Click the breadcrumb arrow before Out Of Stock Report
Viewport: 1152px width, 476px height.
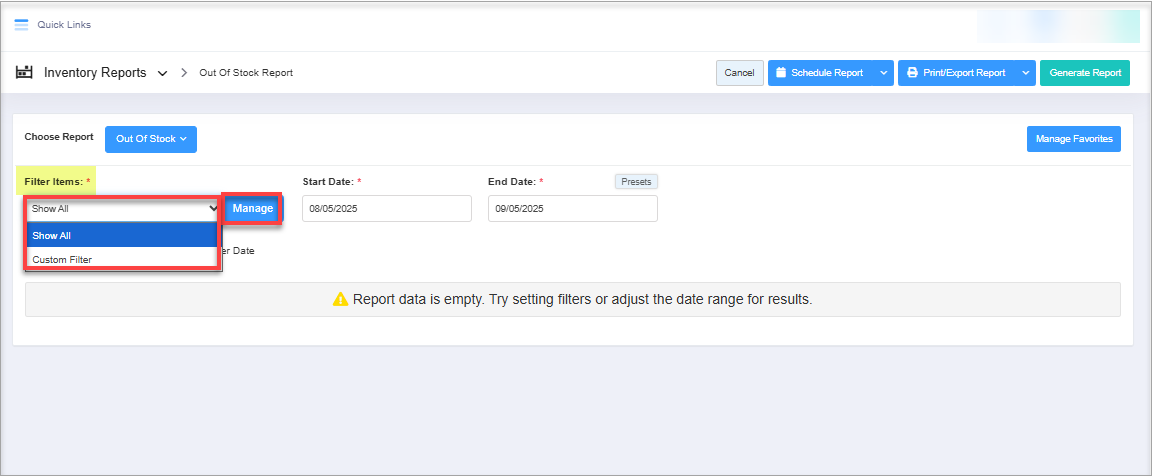click(x=184, y=73)
